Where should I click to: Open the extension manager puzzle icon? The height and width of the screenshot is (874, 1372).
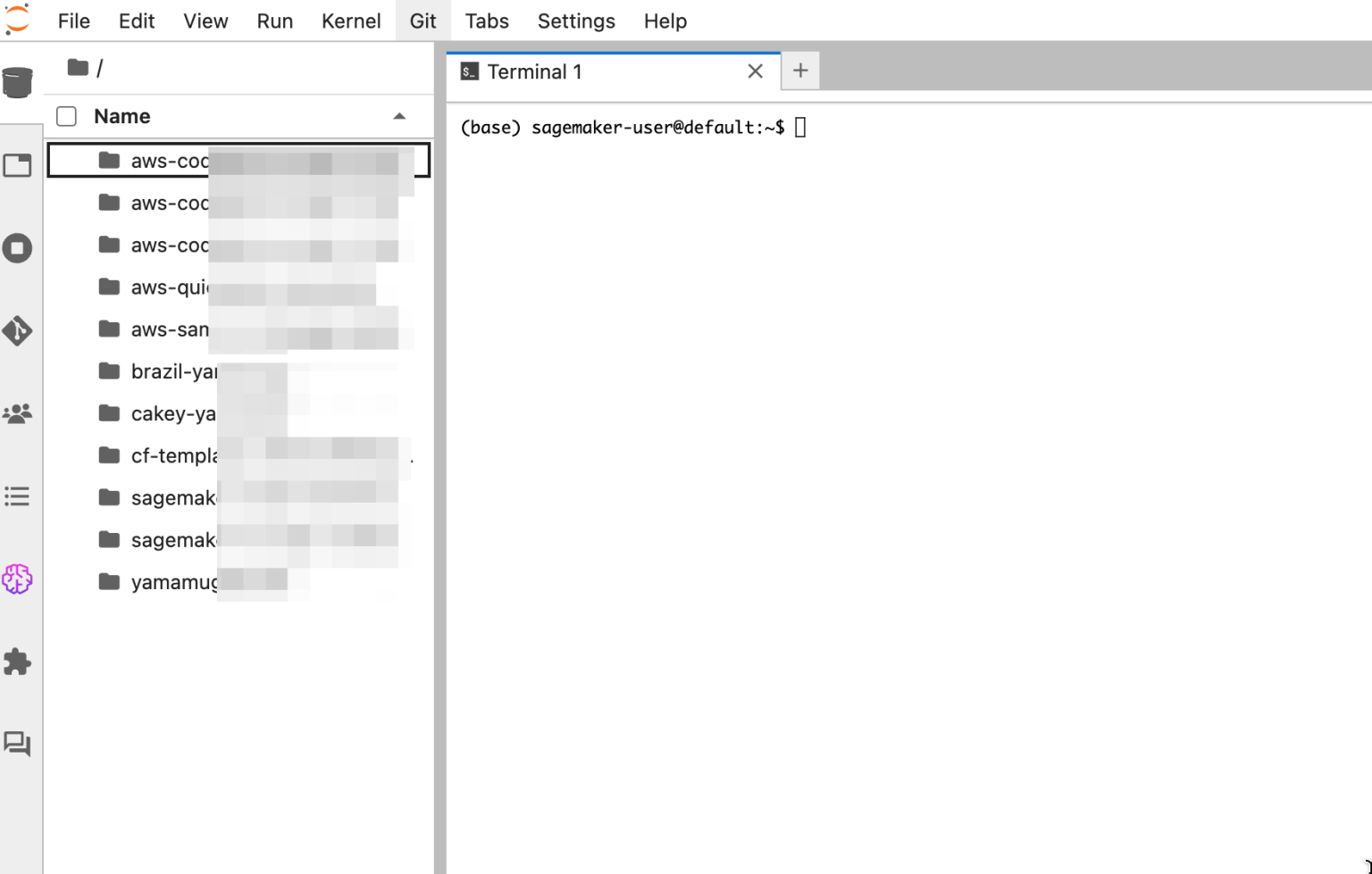[17, 662]
